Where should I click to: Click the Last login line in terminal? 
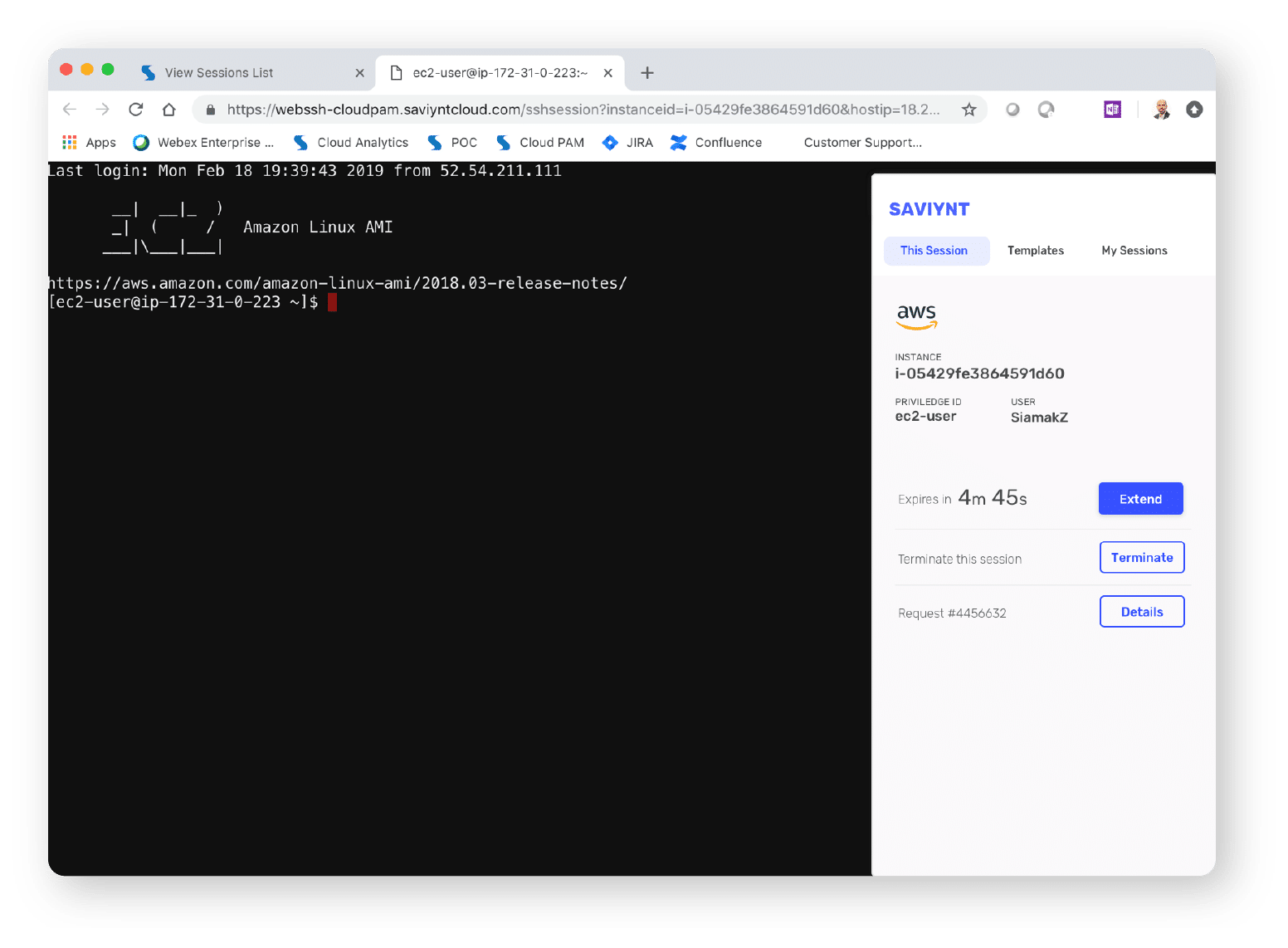click(305, 171)
